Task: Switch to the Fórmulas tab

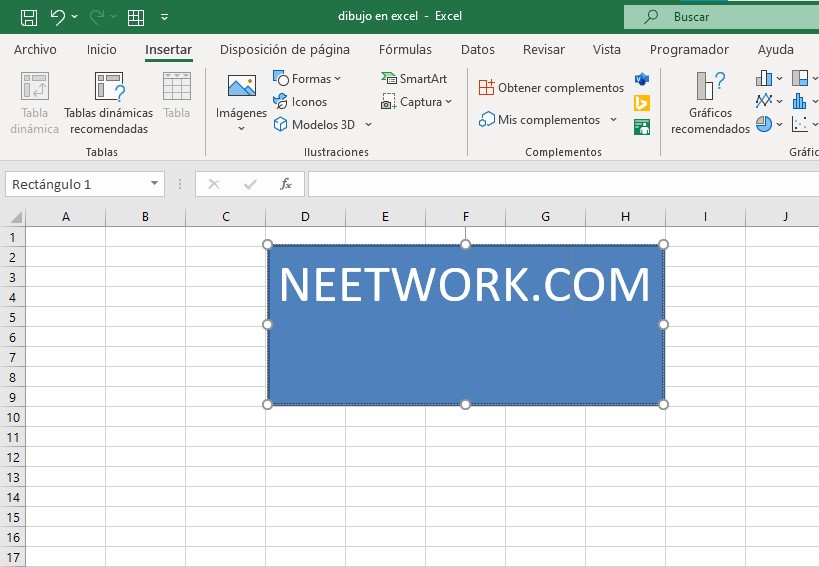Action: (405, 50)
